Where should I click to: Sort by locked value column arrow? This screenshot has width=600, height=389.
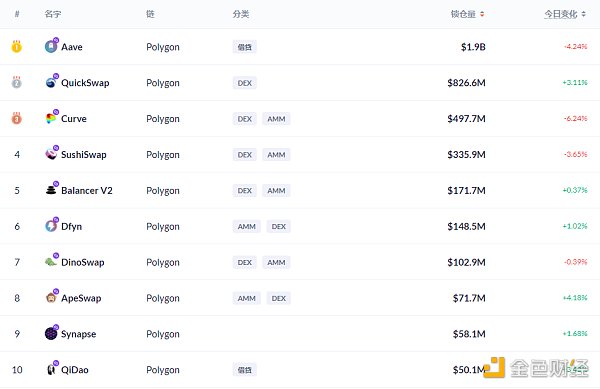[482, 14]
